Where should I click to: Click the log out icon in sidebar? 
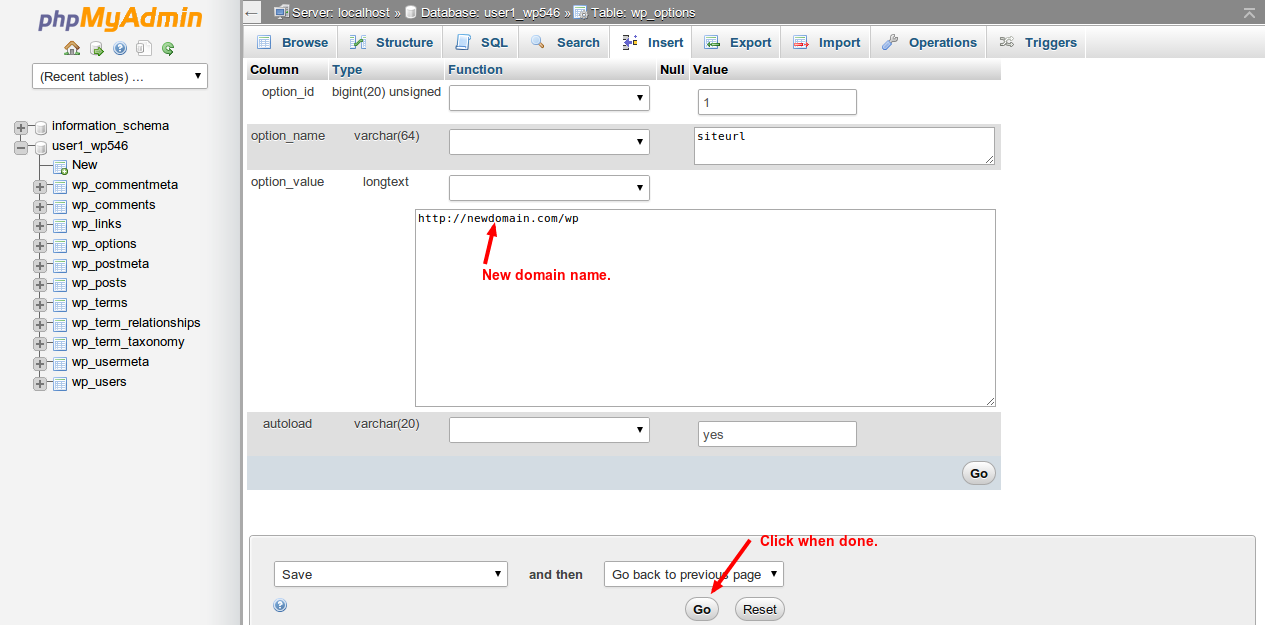(x=96, y=48)
